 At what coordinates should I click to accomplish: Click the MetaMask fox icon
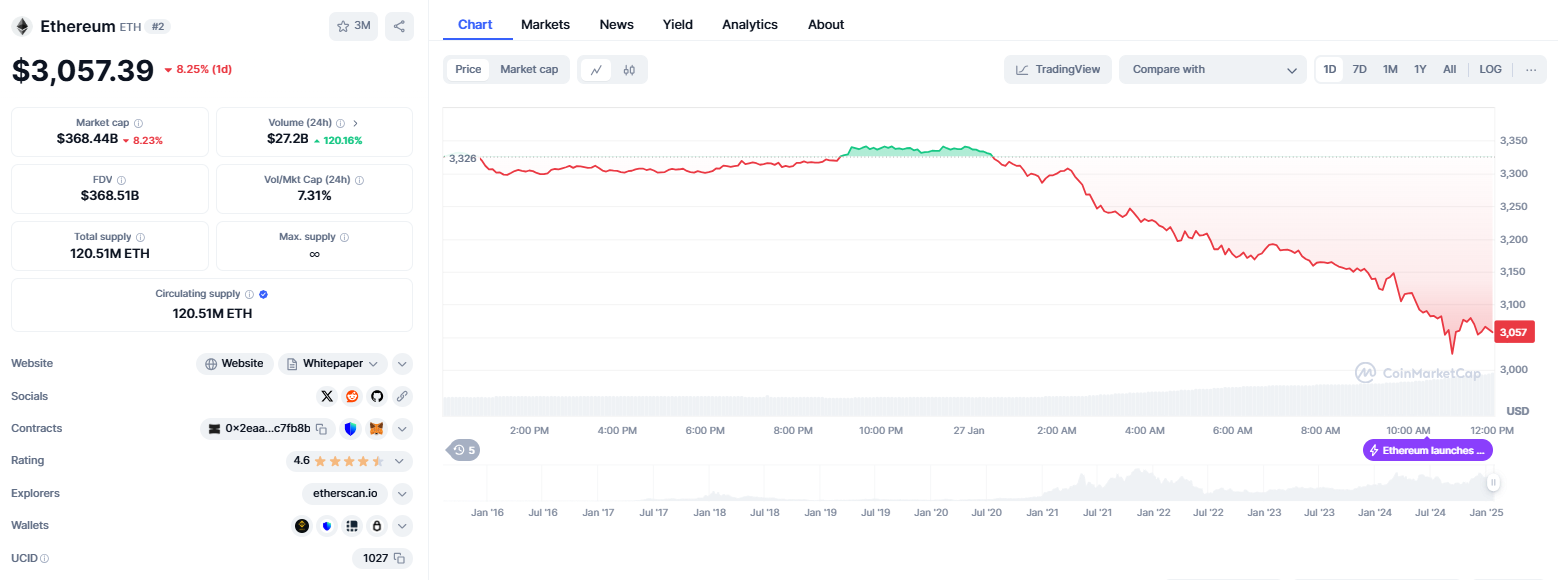coord(376,428)
